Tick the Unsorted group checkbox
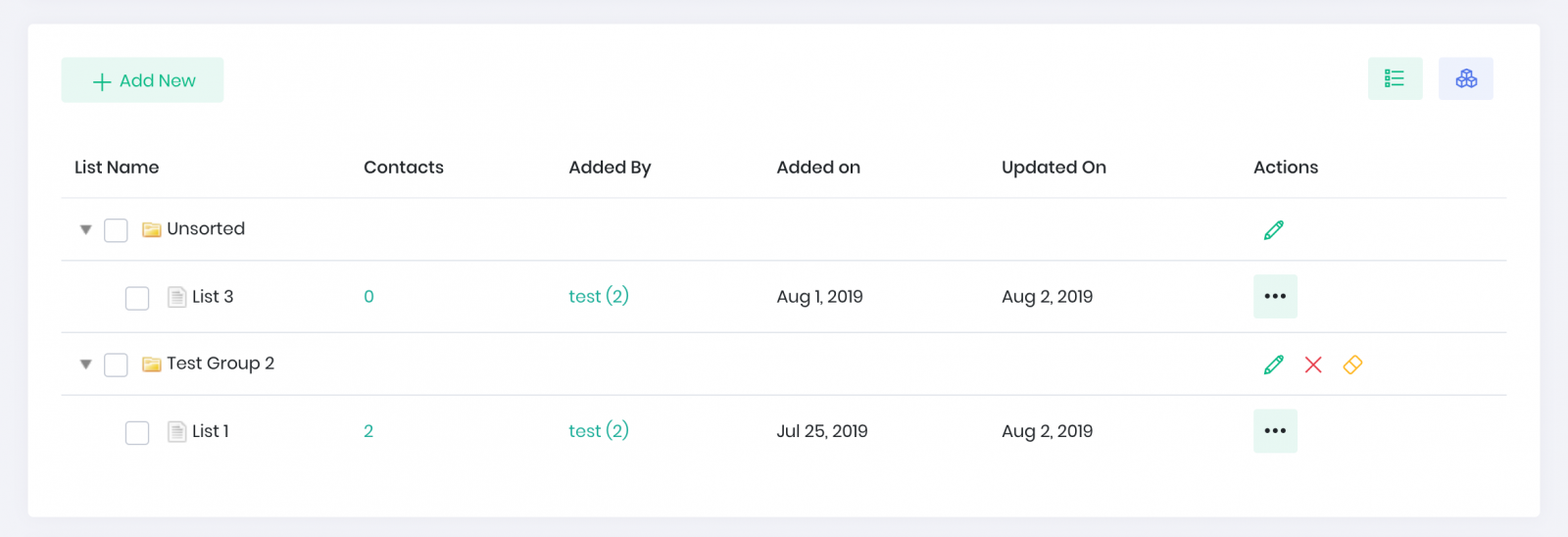This screenshot has height=537, width=1568. pos(116,230)
